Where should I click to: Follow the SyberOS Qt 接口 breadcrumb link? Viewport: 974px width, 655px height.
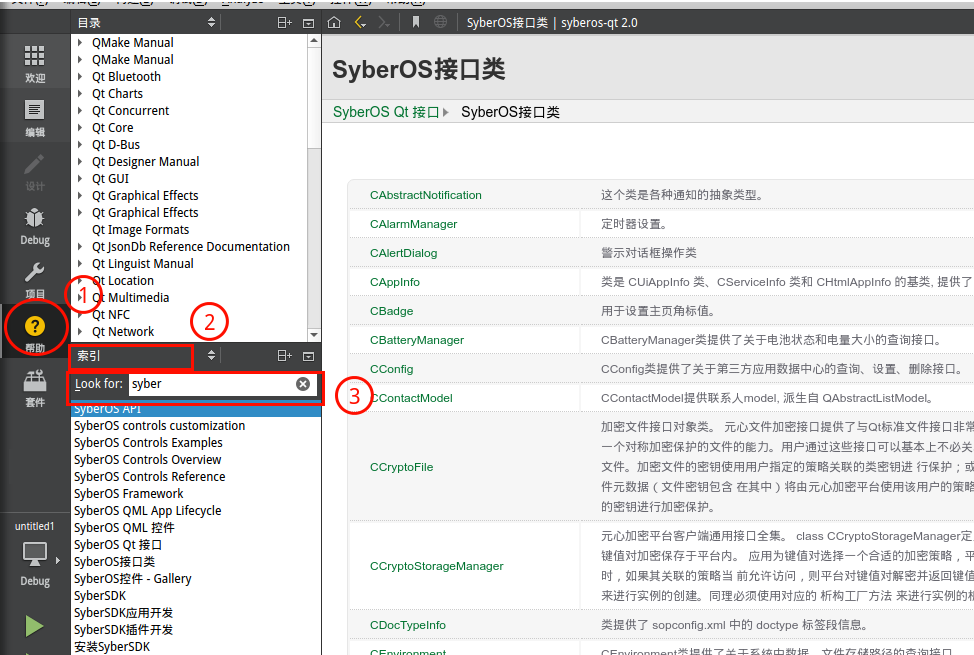(386, 112)
